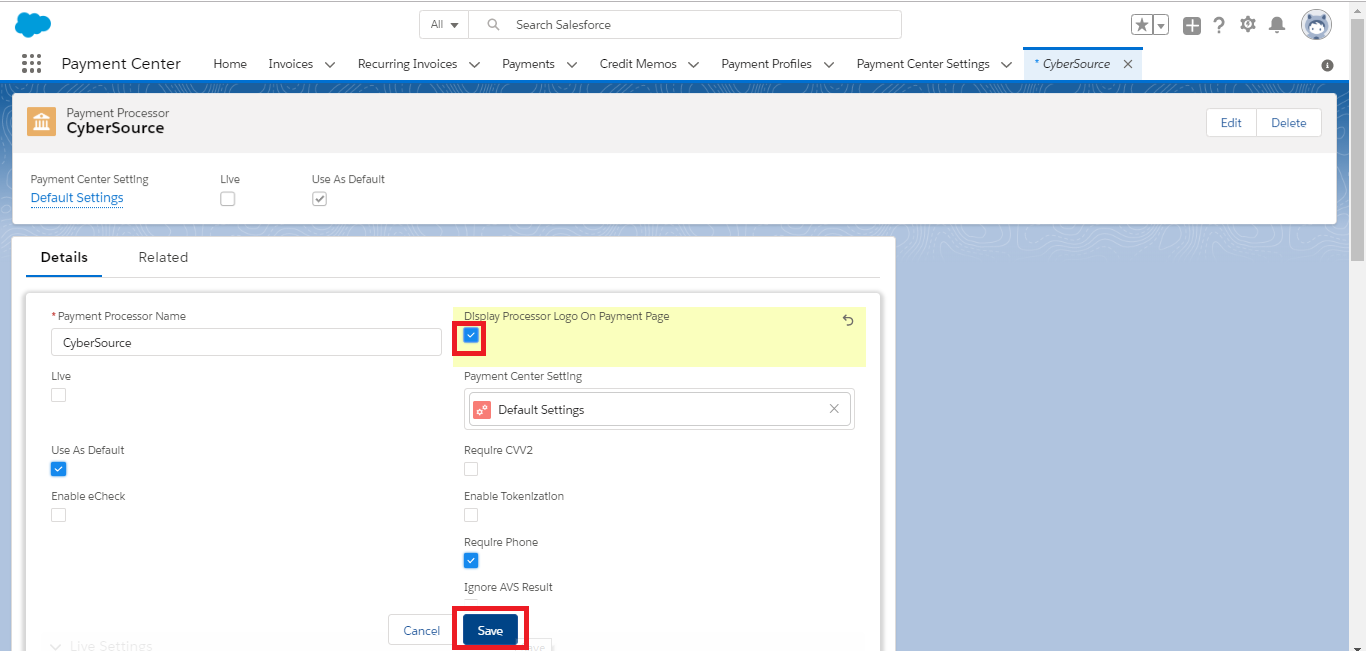Open the Favorites star icon

click(1142, 26)
